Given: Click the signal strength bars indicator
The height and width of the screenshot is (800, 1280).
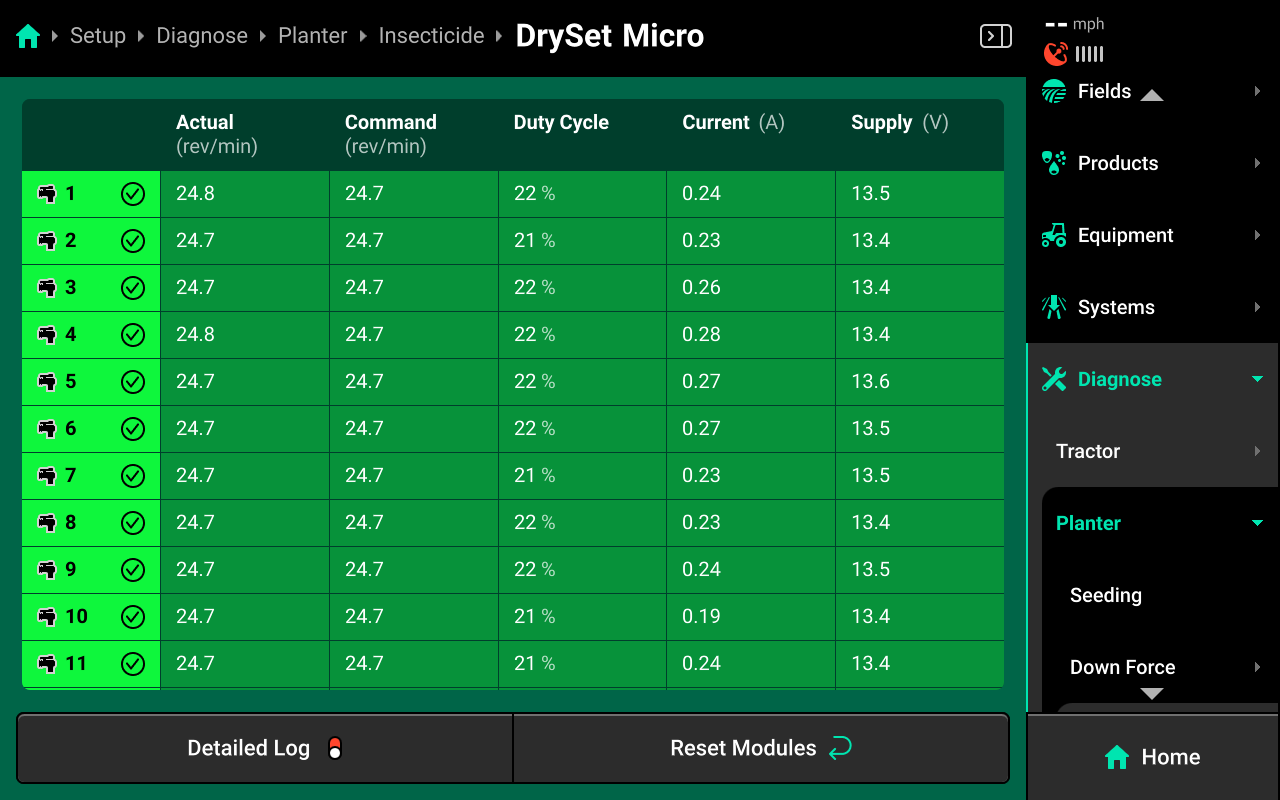Looking at the screenshot, I should tap(1090, 54).
